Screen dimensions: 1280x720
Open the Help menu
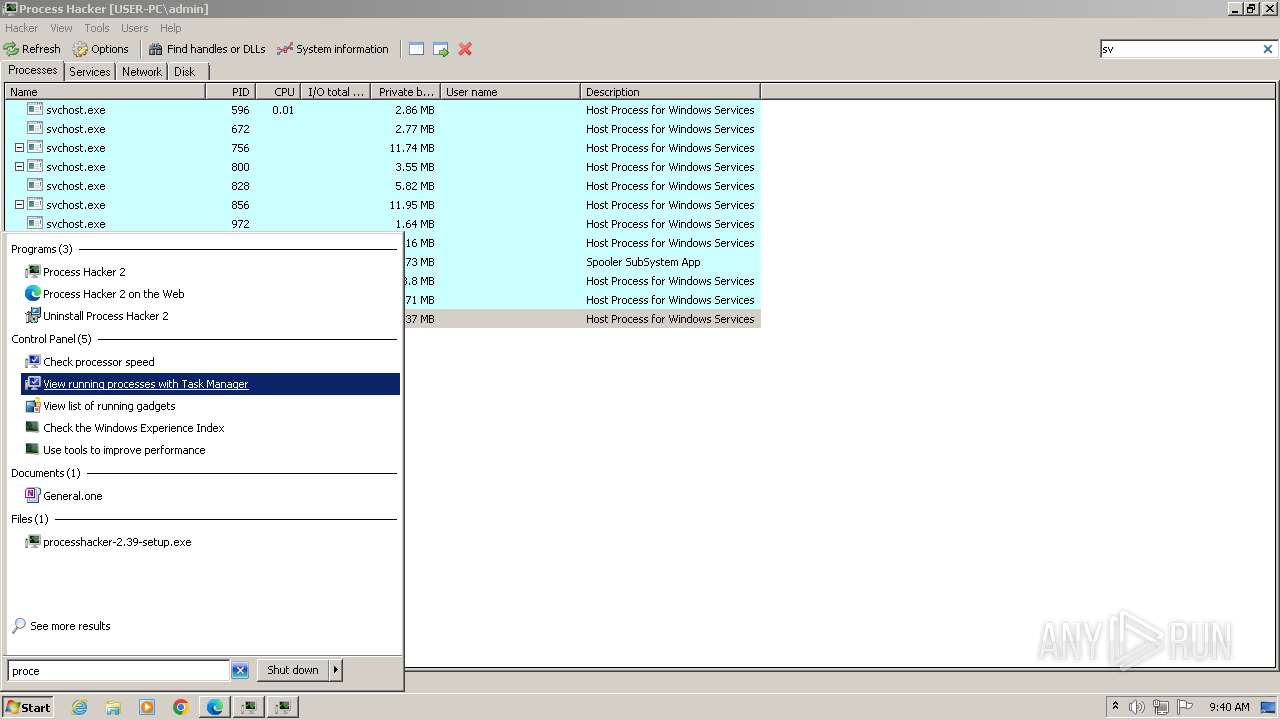click(x=171, y=28)
